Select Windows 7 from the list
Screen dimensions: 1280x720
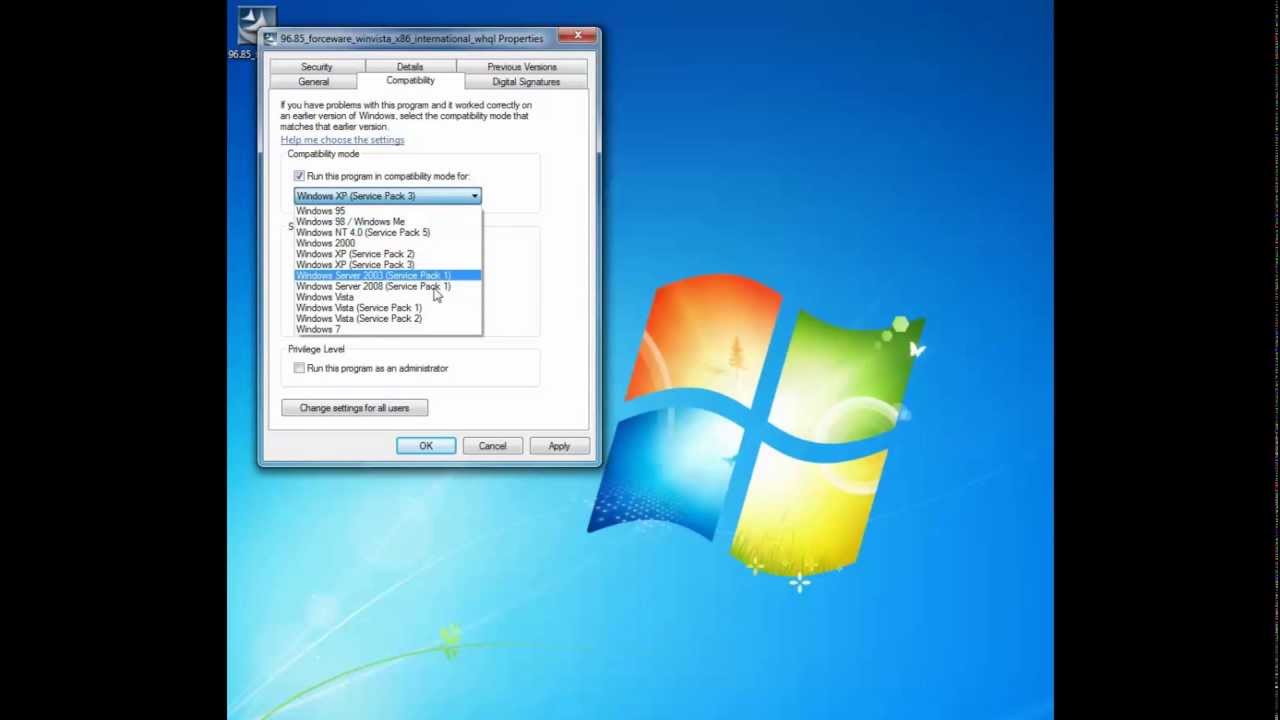(x=387, y=329)
